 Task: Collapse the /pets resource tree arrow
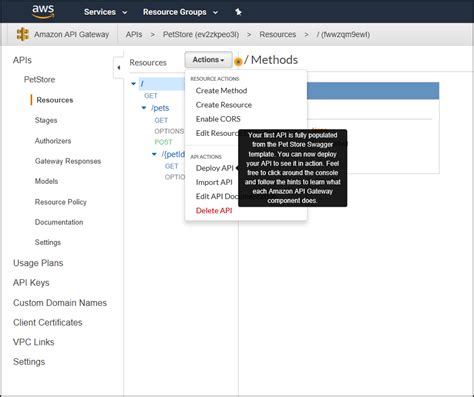144,108
